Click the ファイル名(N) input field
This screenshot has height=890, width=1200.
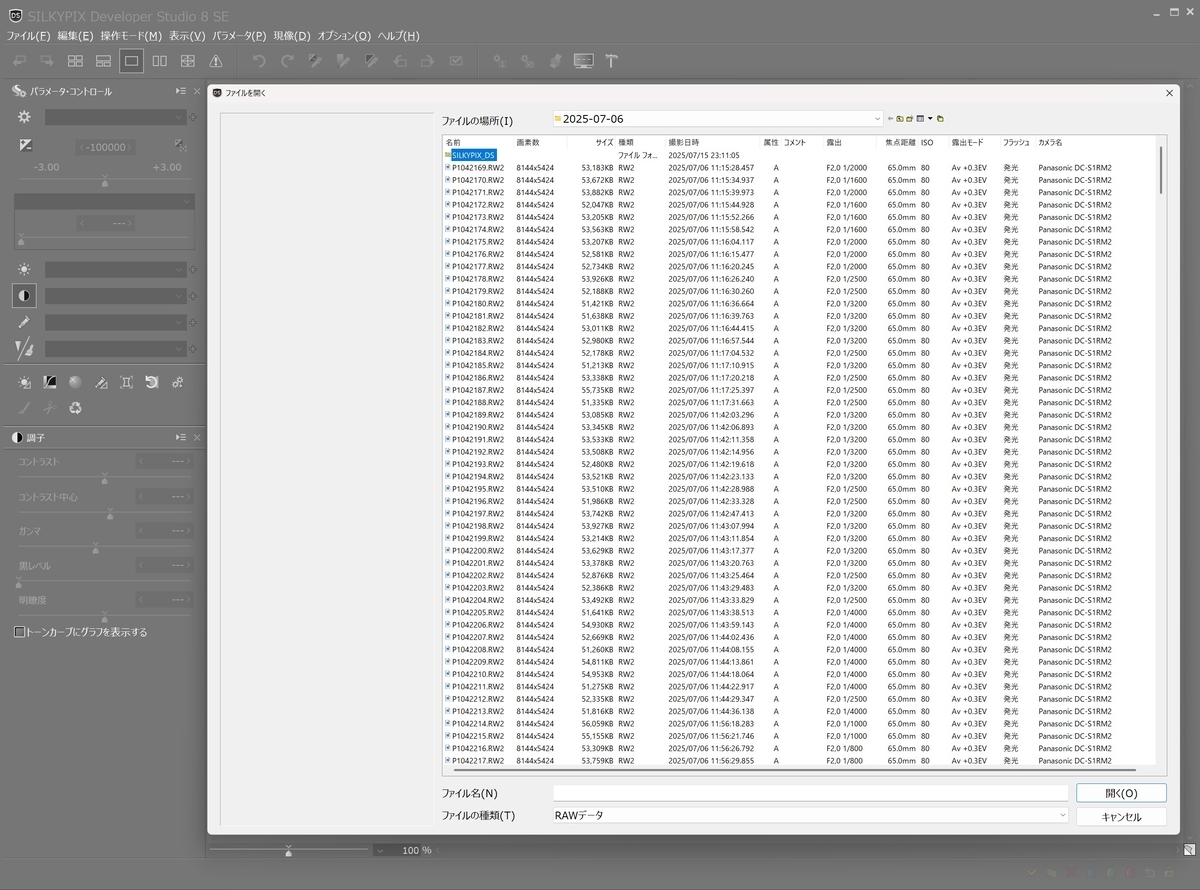click(810, 793)
